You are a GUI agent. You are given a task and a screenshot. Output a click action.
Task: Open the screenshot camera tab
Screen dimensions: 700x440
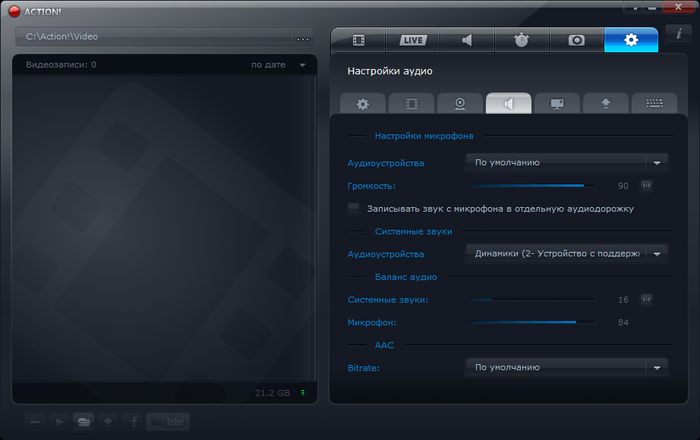click(576, 40)
